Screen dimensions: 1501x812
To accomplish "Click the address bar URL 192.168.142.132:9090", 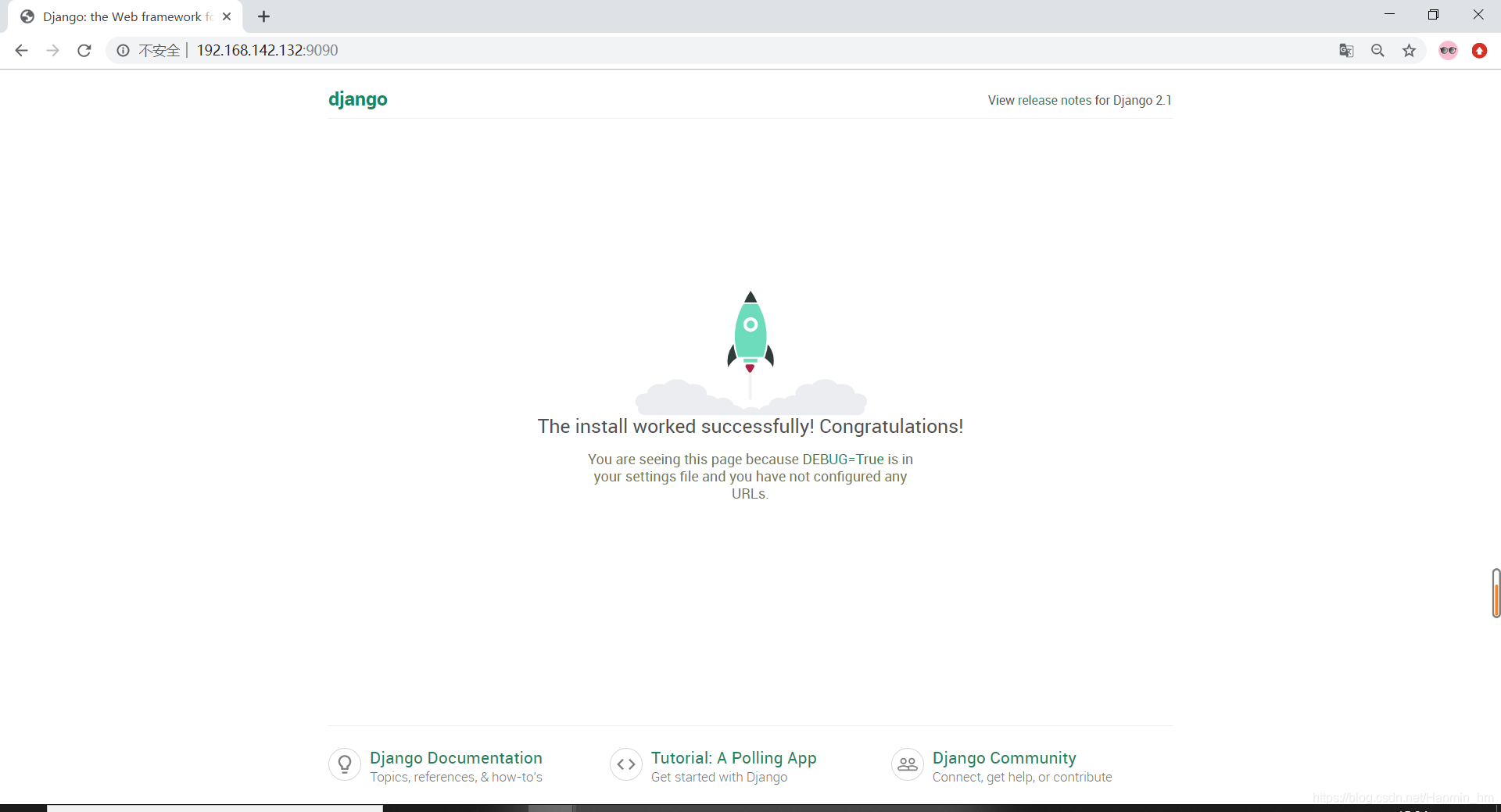I will click(267, 51).
